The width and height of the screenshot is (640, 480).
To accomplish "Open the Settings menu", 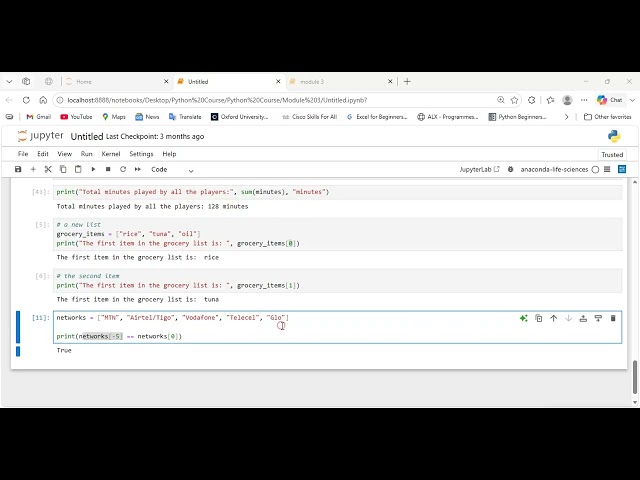I will (x=141, y=154).
